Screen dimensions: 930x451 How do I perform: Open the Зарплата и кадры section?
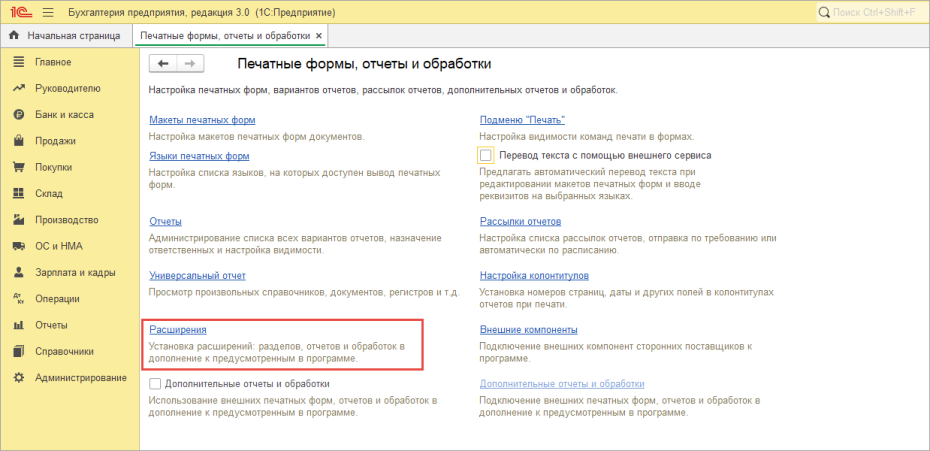tap(70, 272)
